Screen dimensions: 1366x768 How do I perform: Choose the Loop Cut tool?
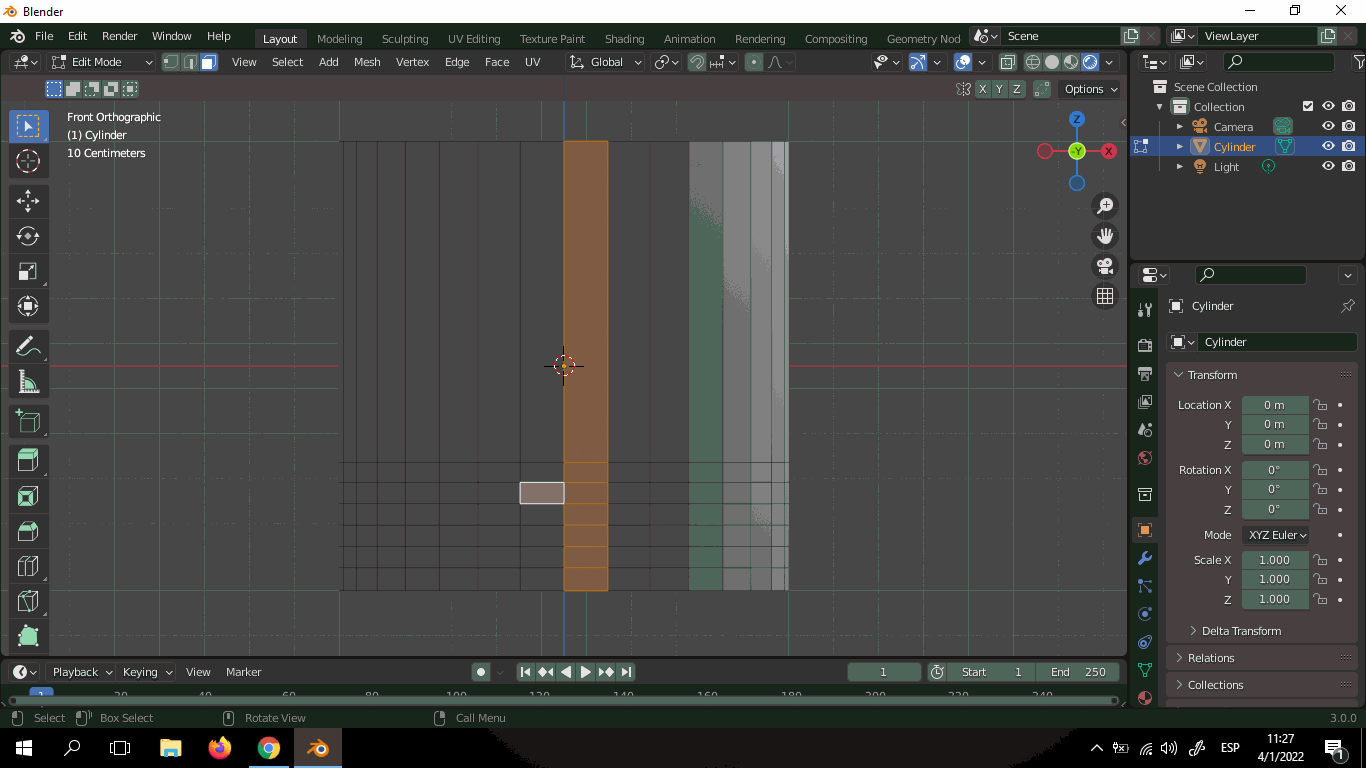28,566
